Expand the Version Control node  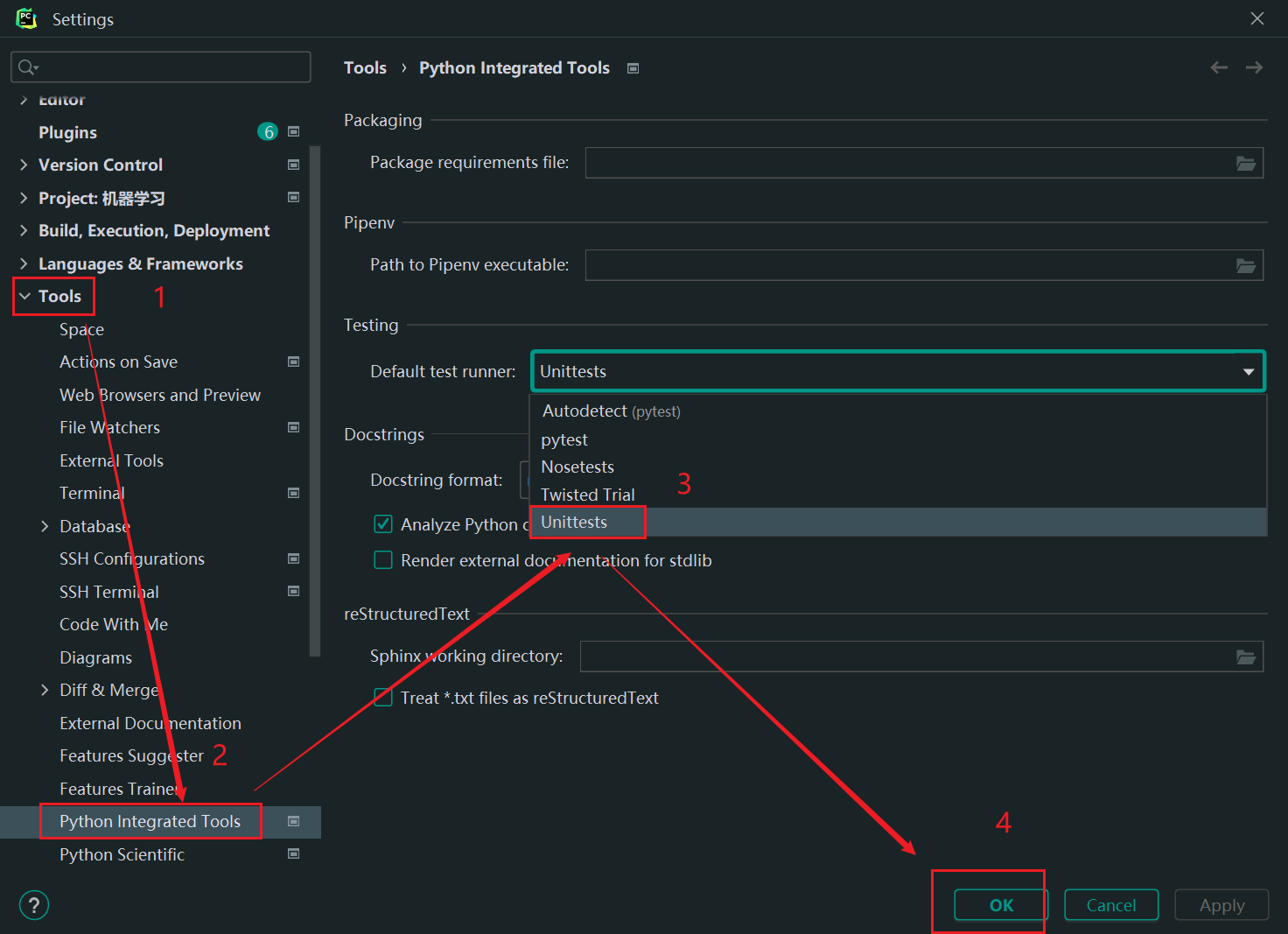click(24, 165)
